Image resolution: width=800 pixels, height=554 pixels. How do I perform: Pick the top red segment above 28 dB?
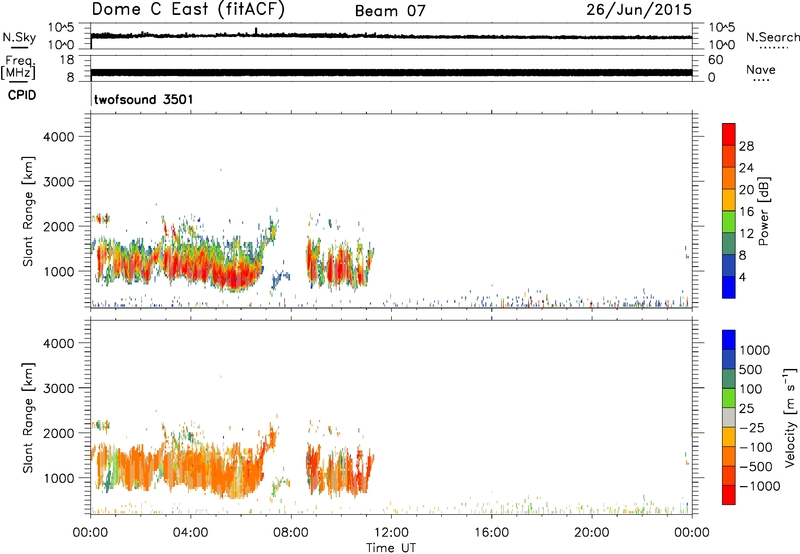point(729,135)
